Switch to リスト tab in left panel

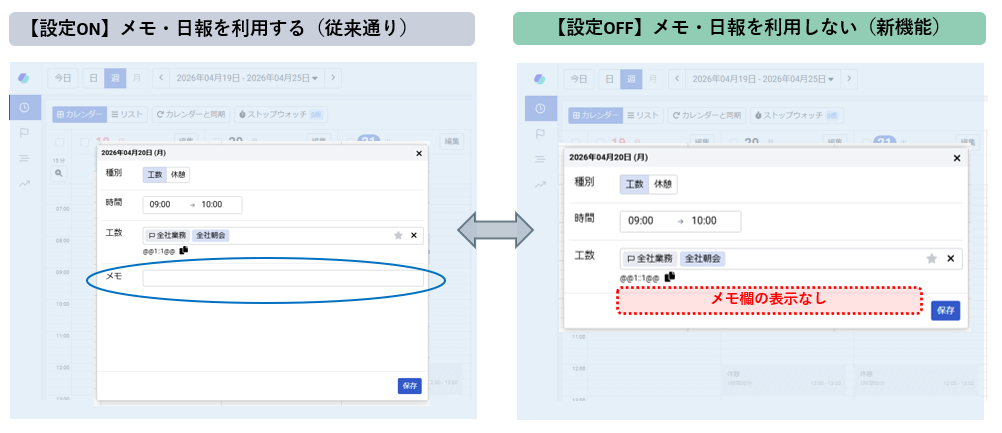[x=128, y=115]
